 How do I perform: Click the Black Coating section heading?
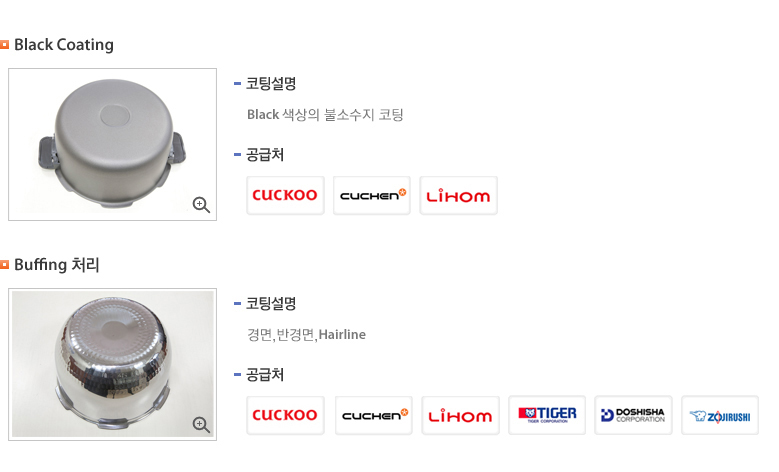64,45
